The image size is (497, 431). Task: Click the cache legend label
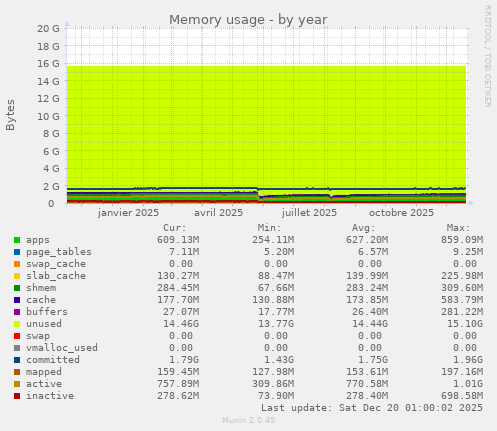point(41,300)
